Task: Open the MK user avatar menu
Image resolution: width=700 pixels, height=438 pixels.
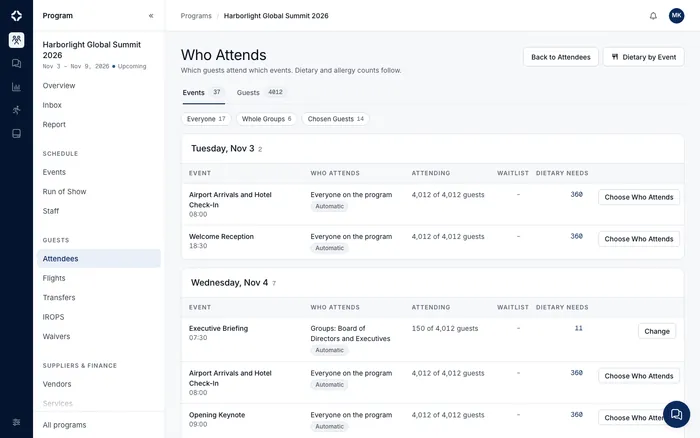Action: [676, 16]
